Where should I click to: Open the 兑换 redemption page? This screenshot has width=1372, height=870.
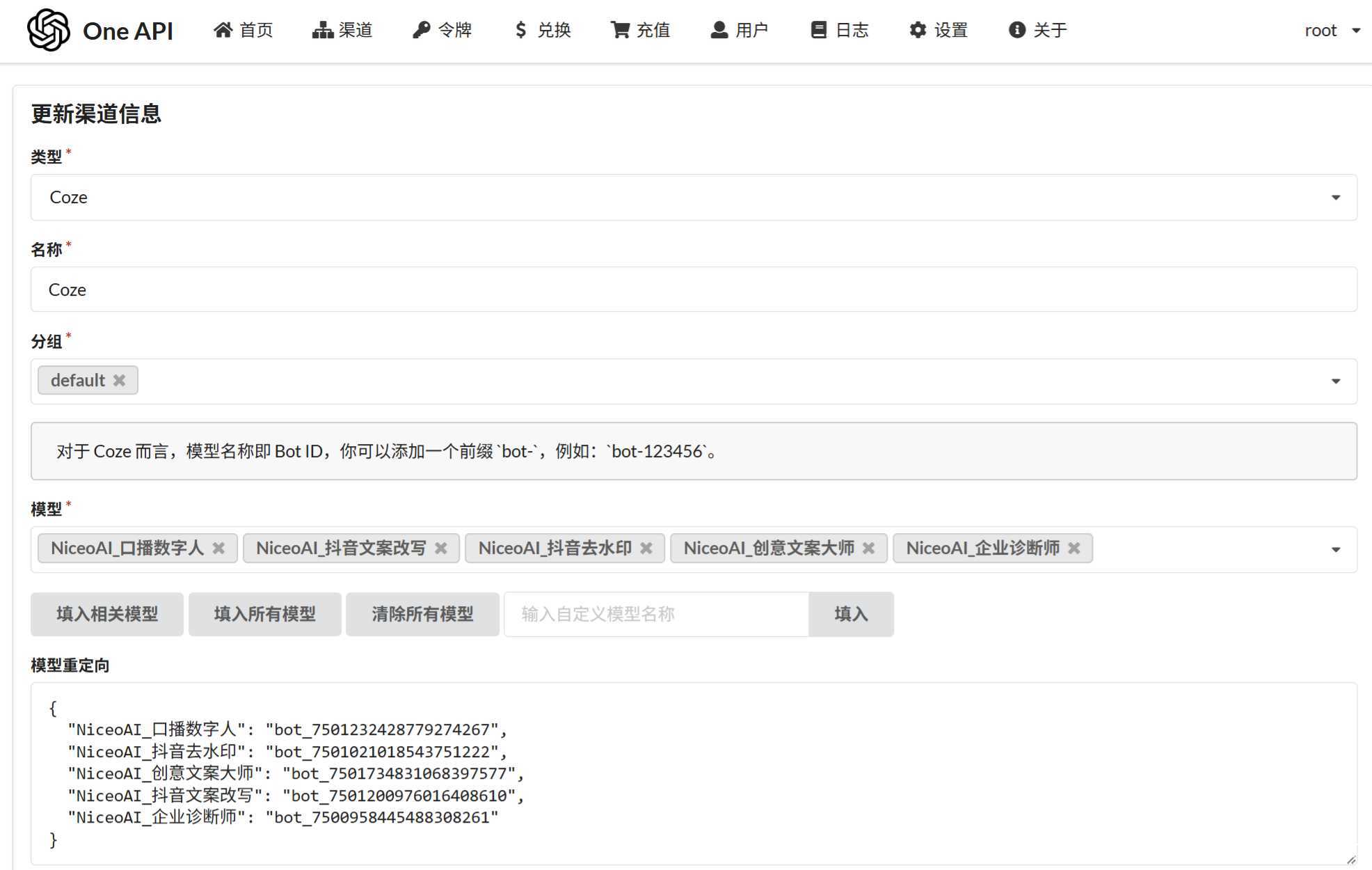[542, 30]
